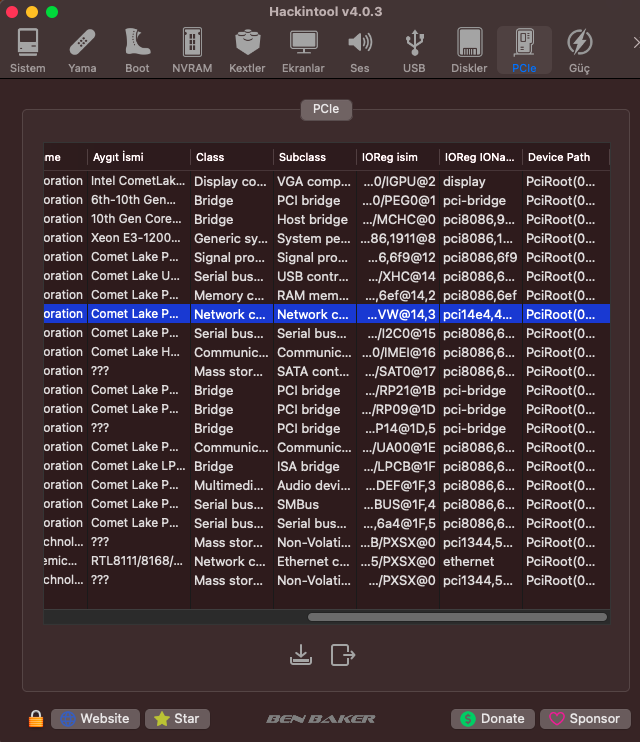Switch to the Ekranlar displays section
640x742 pixels.
tap(303, 50)
